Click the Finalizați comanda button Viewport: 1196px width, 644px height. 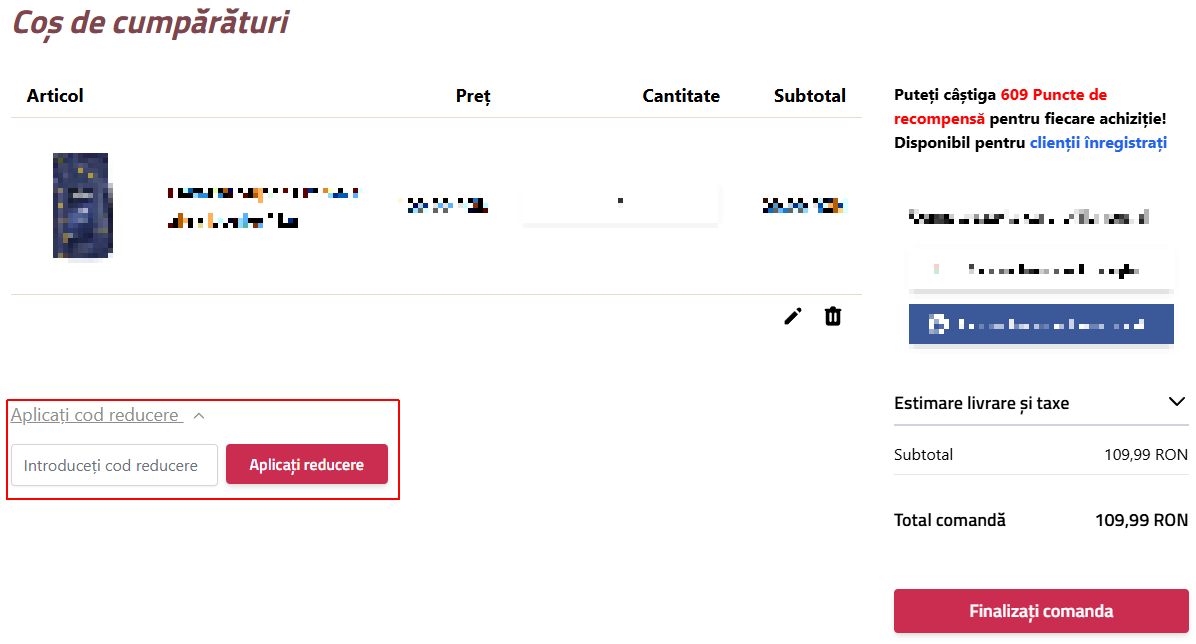(1040, 611)
